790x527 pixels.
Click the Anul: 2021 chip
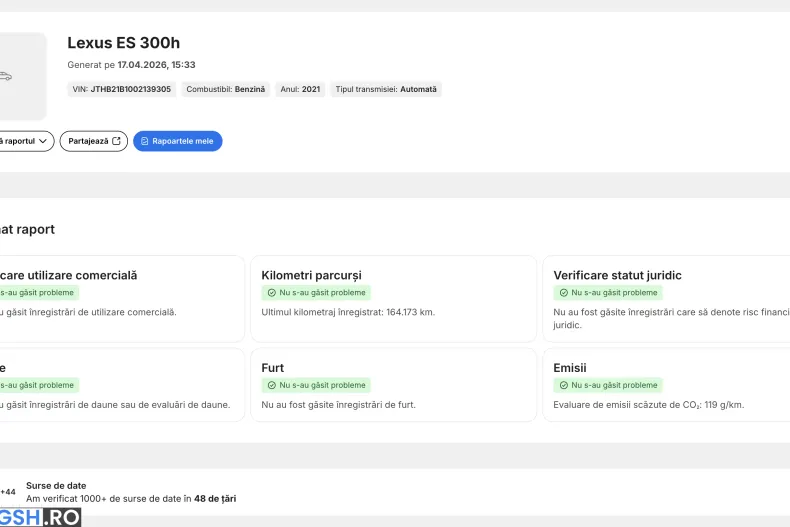[x=300, y=89]
